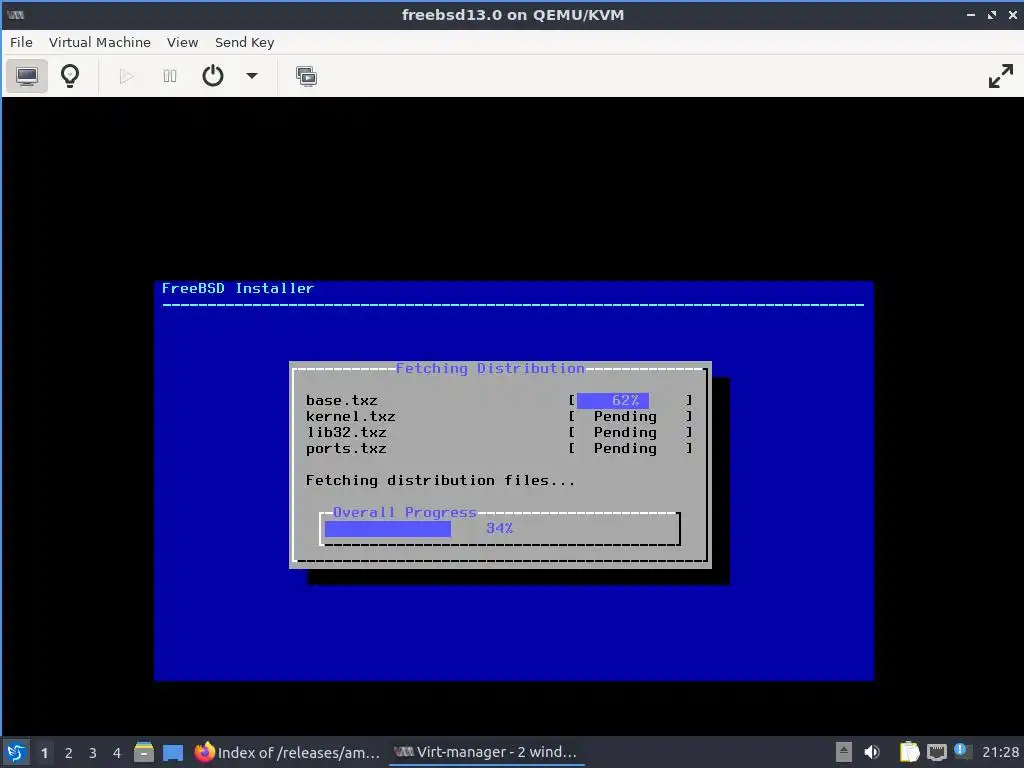
Task: Click the network status tray icon
Action: pos(936,752)
